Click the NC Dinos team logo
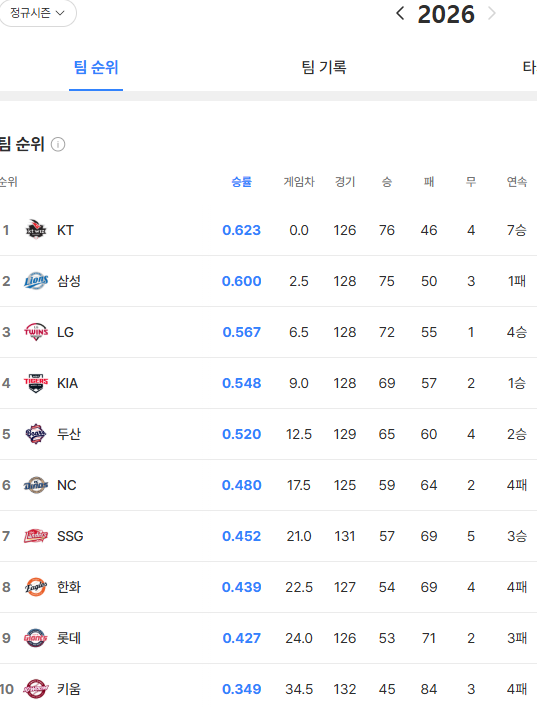Image resolution: width=537 pixels, height=708 pixels. click(36, 485)
